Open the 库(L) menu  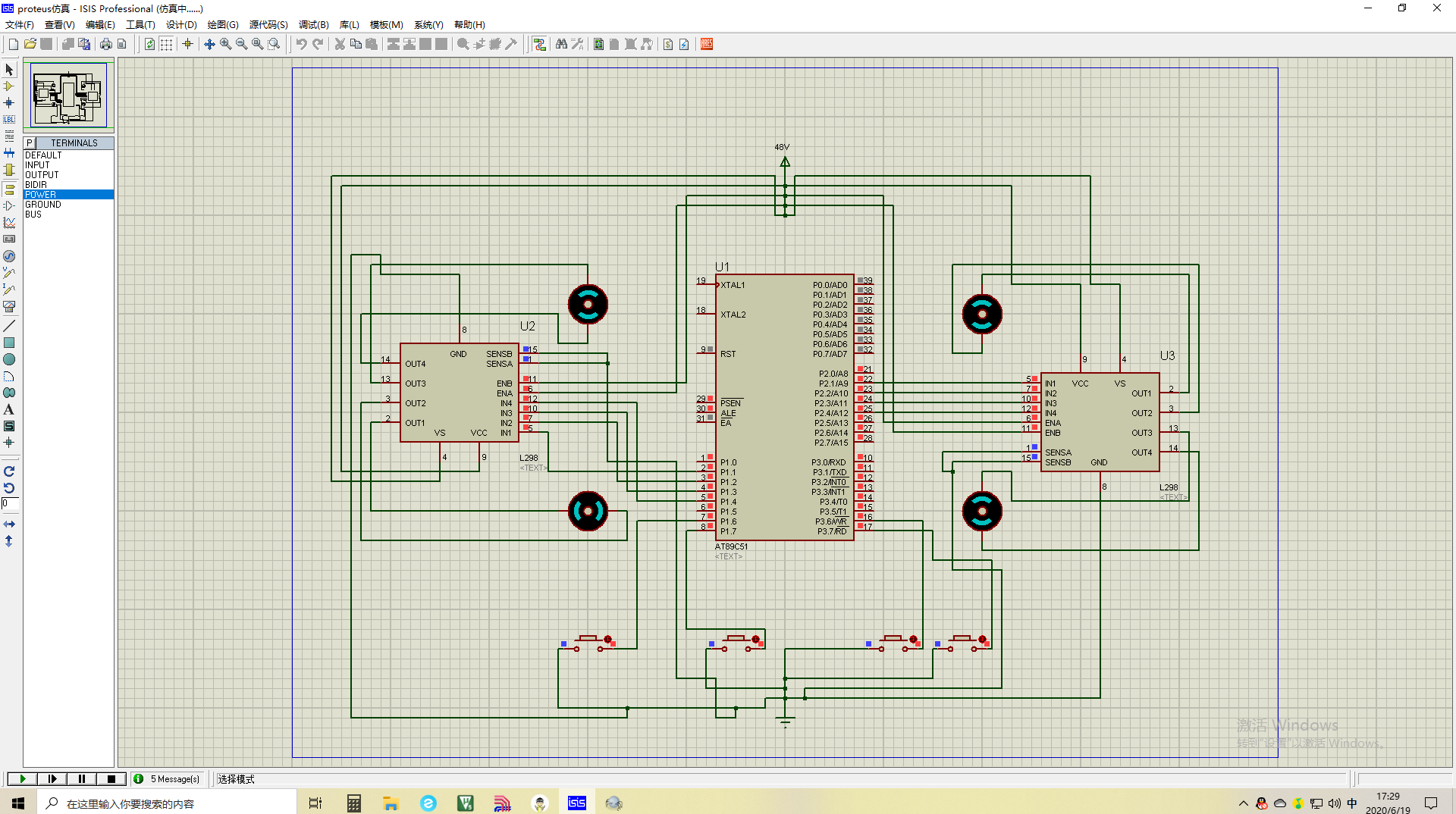349,25
